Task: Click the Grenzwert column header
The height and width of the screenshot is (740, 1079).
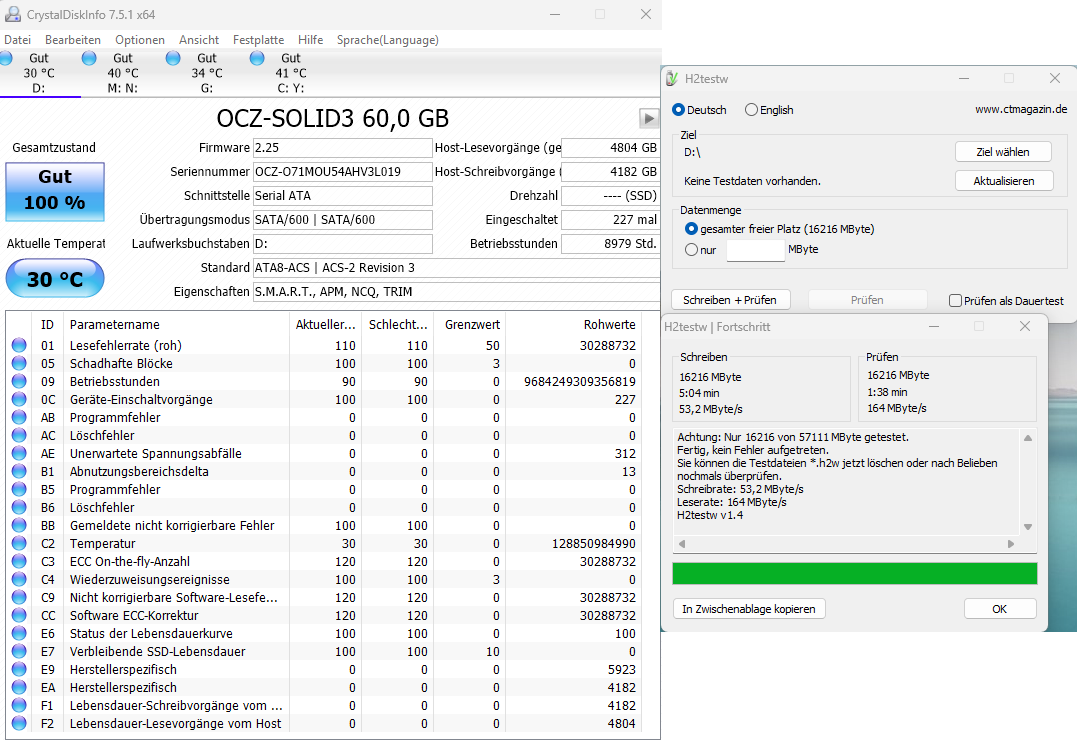Action: 472,324
